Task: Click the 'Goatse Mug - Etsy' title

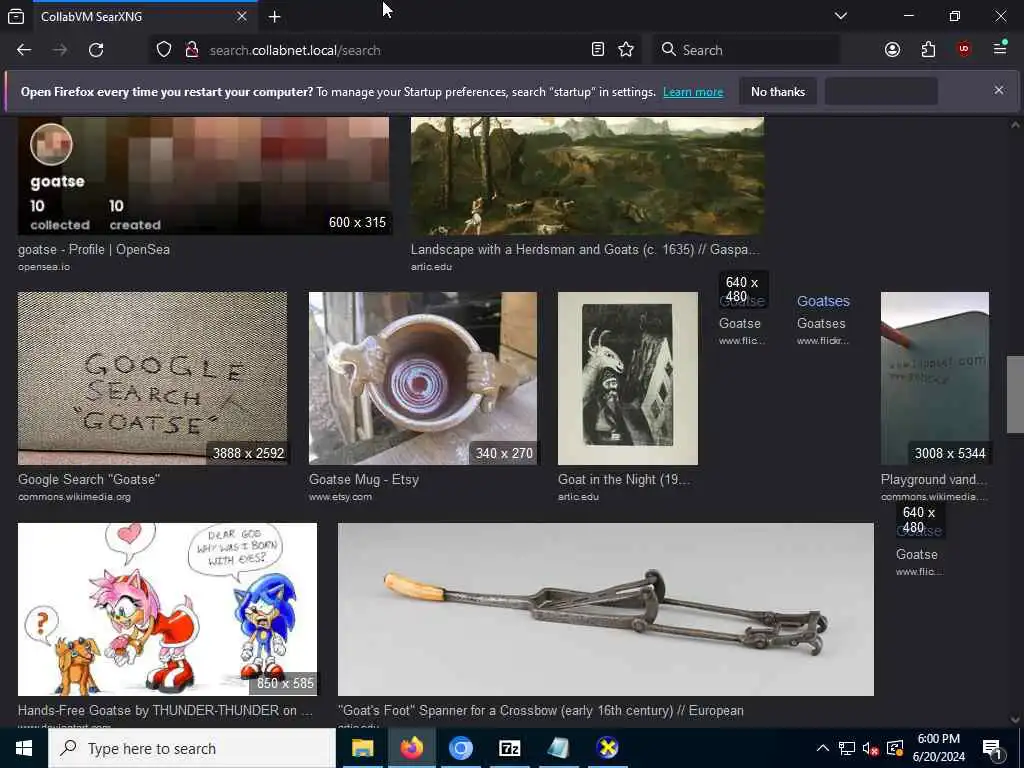Action: 364,479
